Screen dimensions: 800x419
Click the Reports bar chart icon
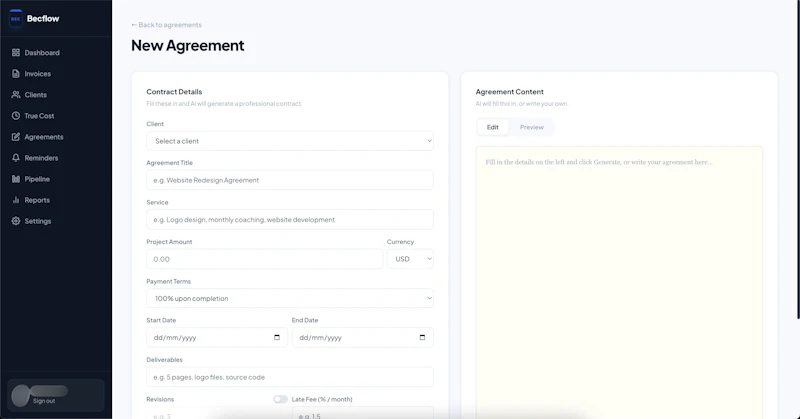[16, 200]
